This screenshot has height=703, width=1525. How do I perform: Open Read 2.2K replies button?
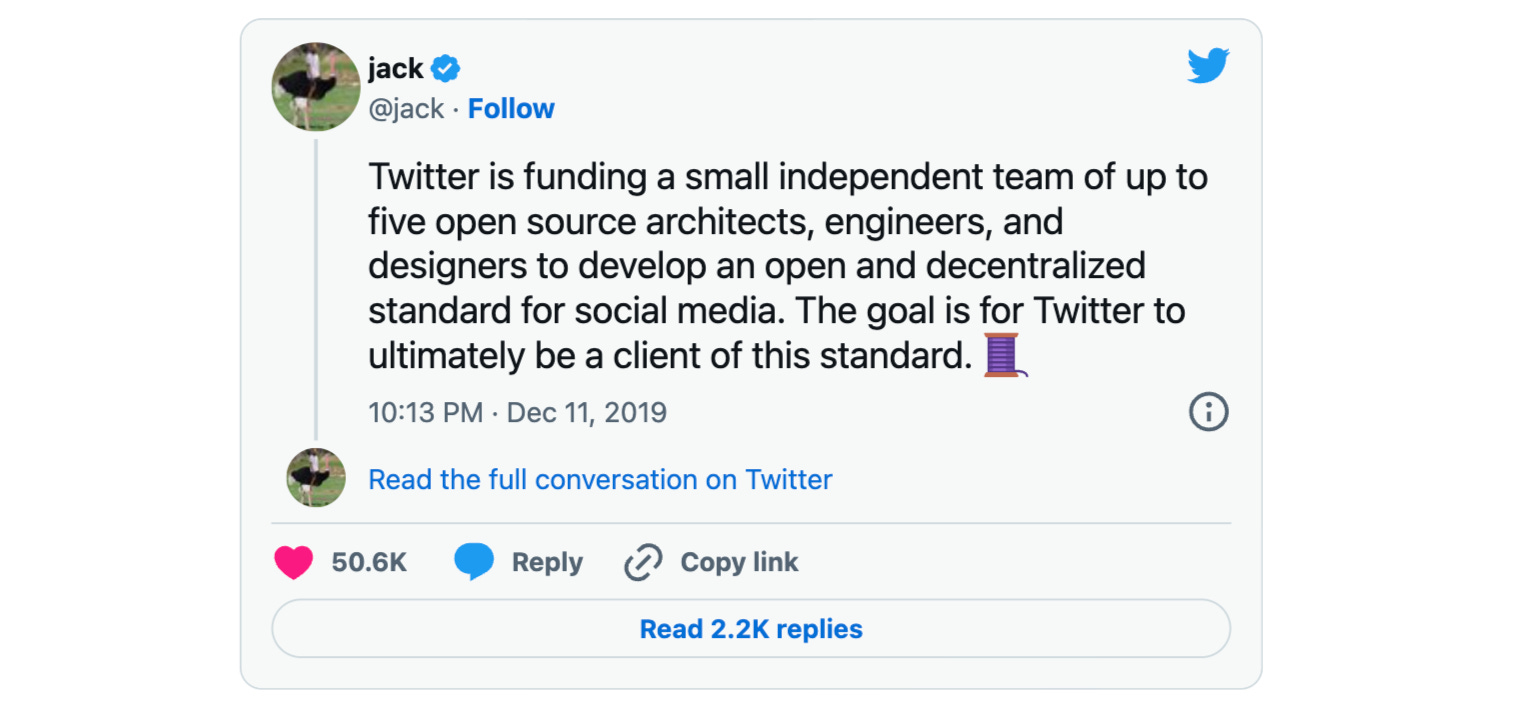click(751, 629)
